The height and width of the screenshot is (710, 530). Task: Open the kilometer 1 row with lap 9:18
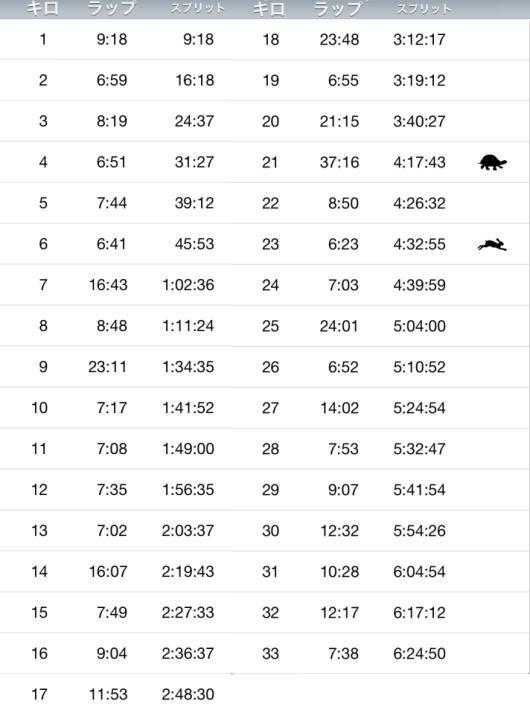(x=116, y=39)
